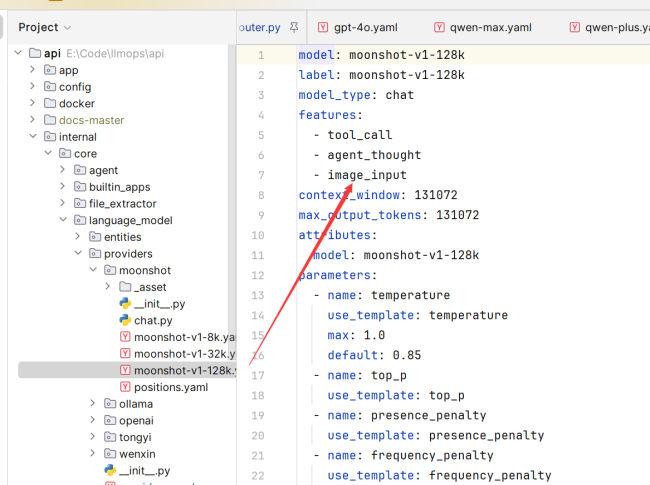Select the docs-master folder
Viewport: 650px width, 485px height.
[91, 120]
